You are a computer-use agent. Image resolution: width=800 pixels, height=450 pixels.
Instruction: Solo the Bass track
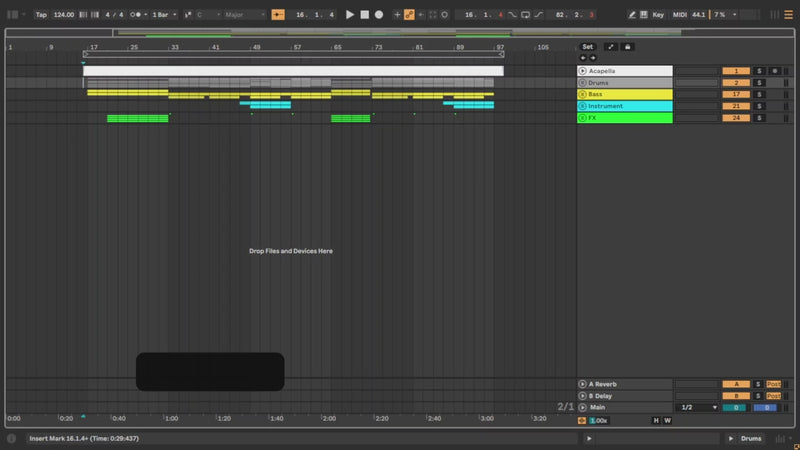pos(759,94)
